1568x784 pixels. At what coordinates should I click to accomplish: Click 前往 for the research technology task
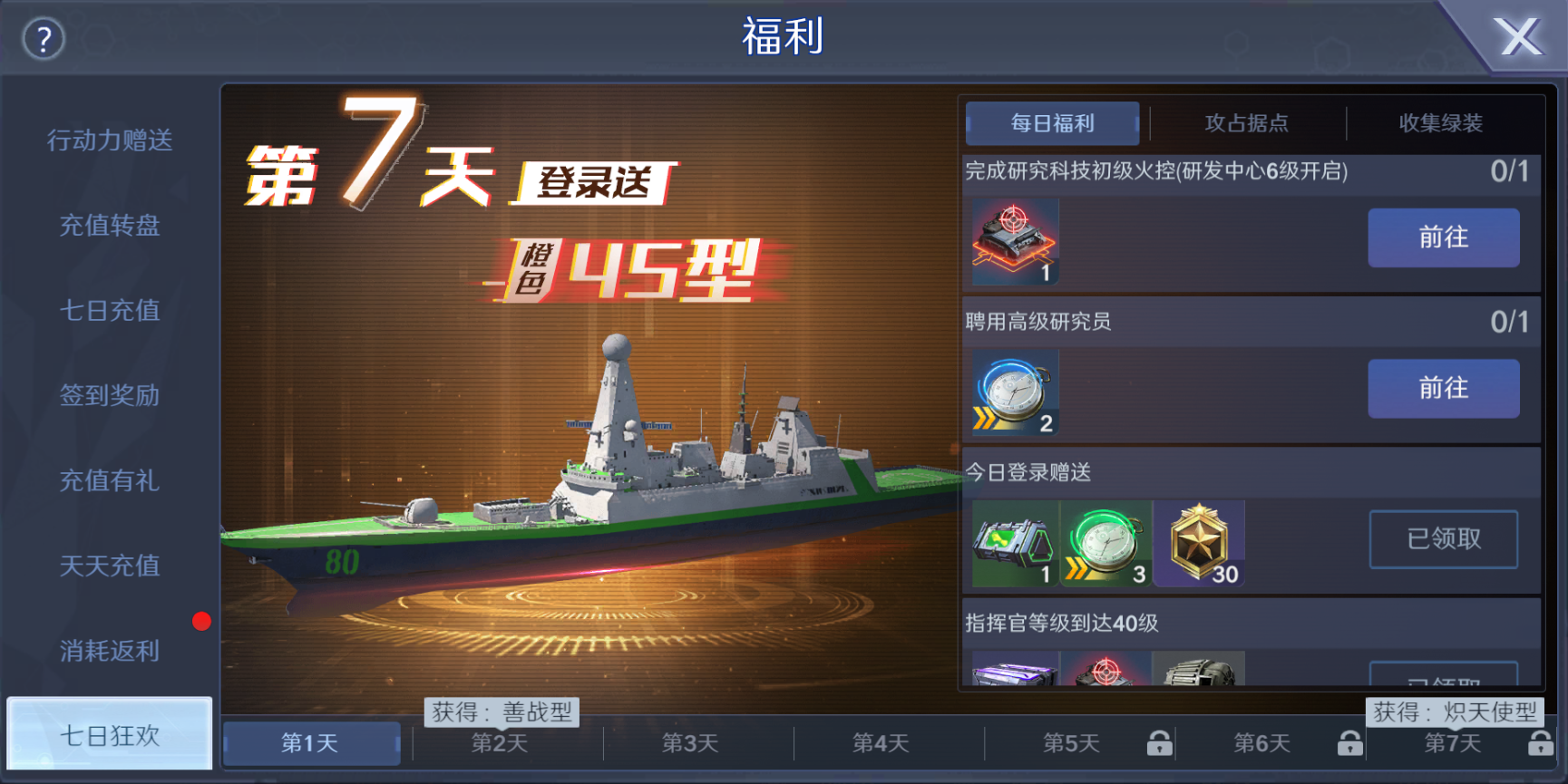tap(1444, 237)
